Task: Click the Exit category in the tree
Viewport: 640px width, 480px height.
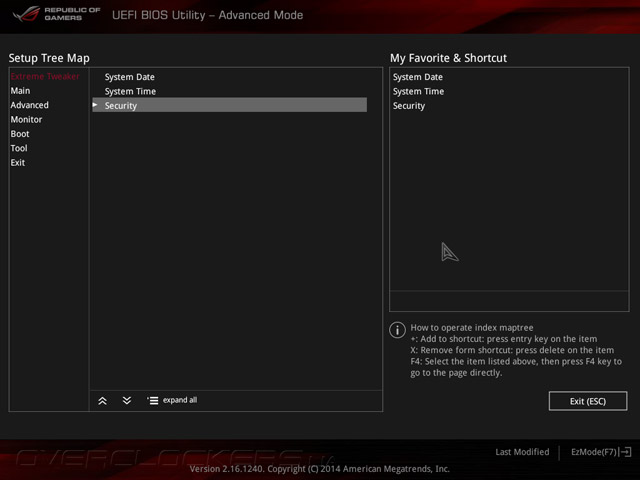Action: click(x=18, y=162)
